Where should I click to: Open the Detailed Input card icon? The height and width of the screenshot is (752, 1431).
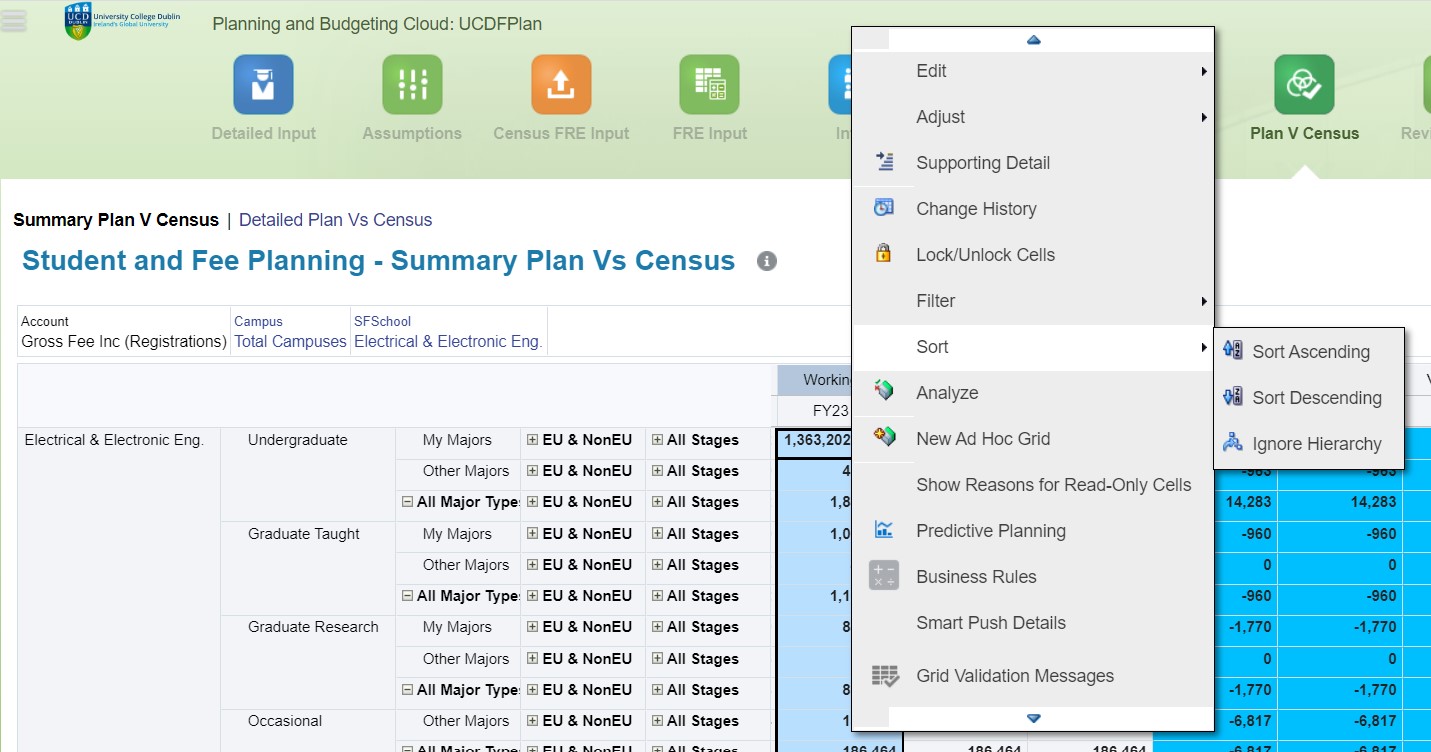(x=263, y=85)
